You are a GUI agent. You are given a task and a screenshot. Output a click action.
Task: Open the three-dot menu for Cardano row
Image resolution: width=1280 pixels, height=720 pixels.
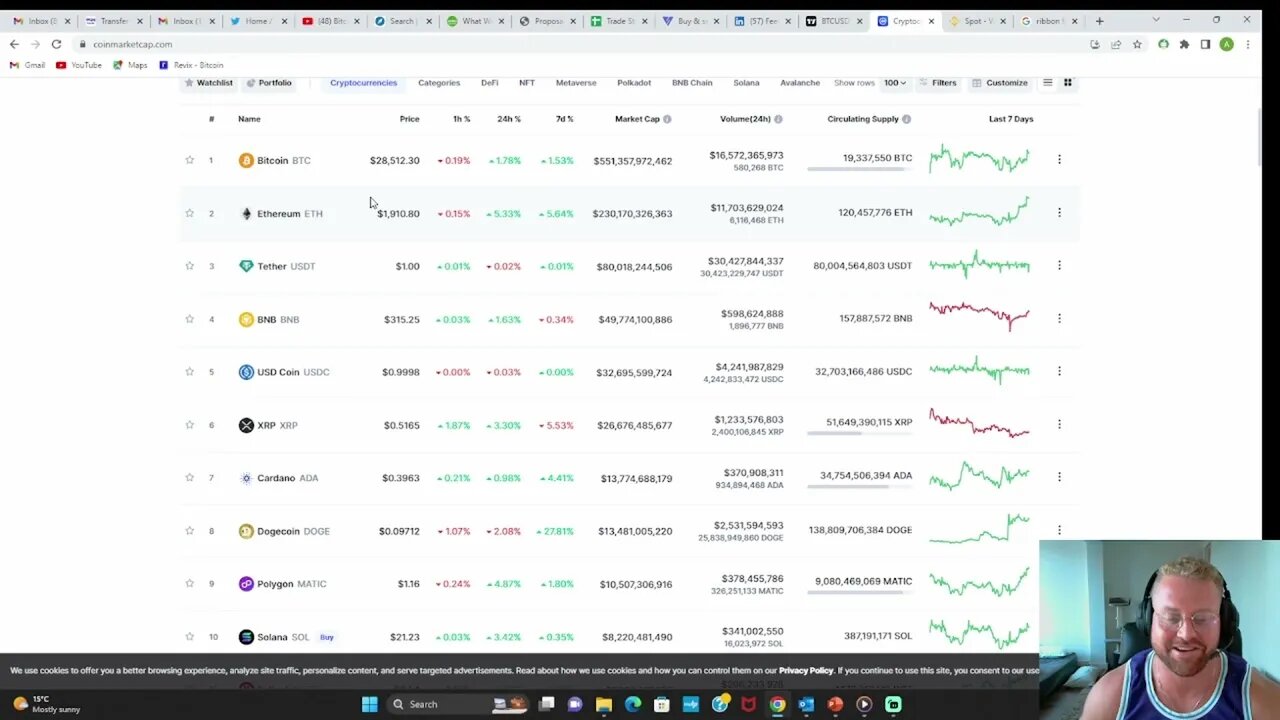pos(1059,477)
